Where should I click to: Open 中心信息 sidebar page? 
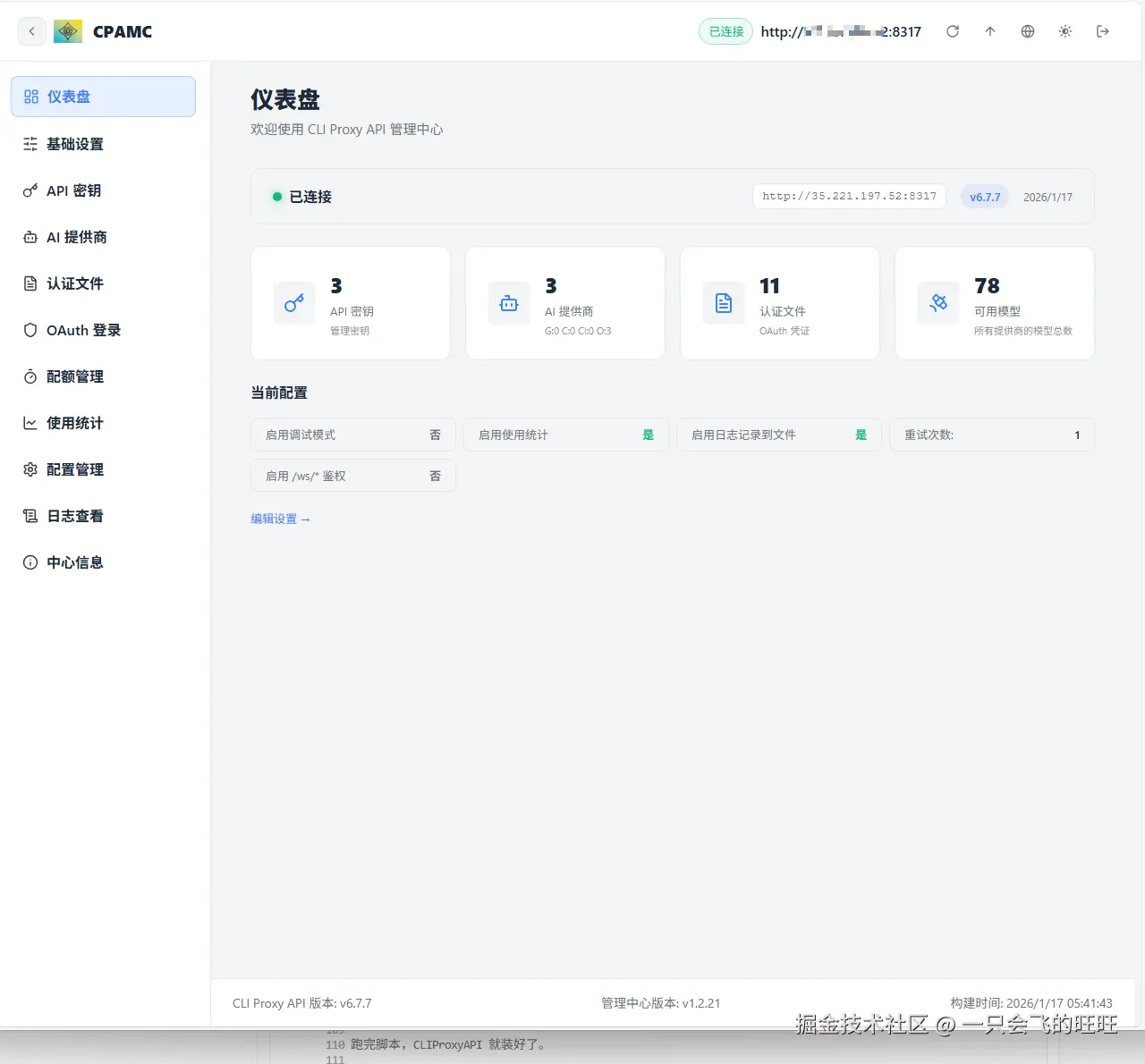103,562
